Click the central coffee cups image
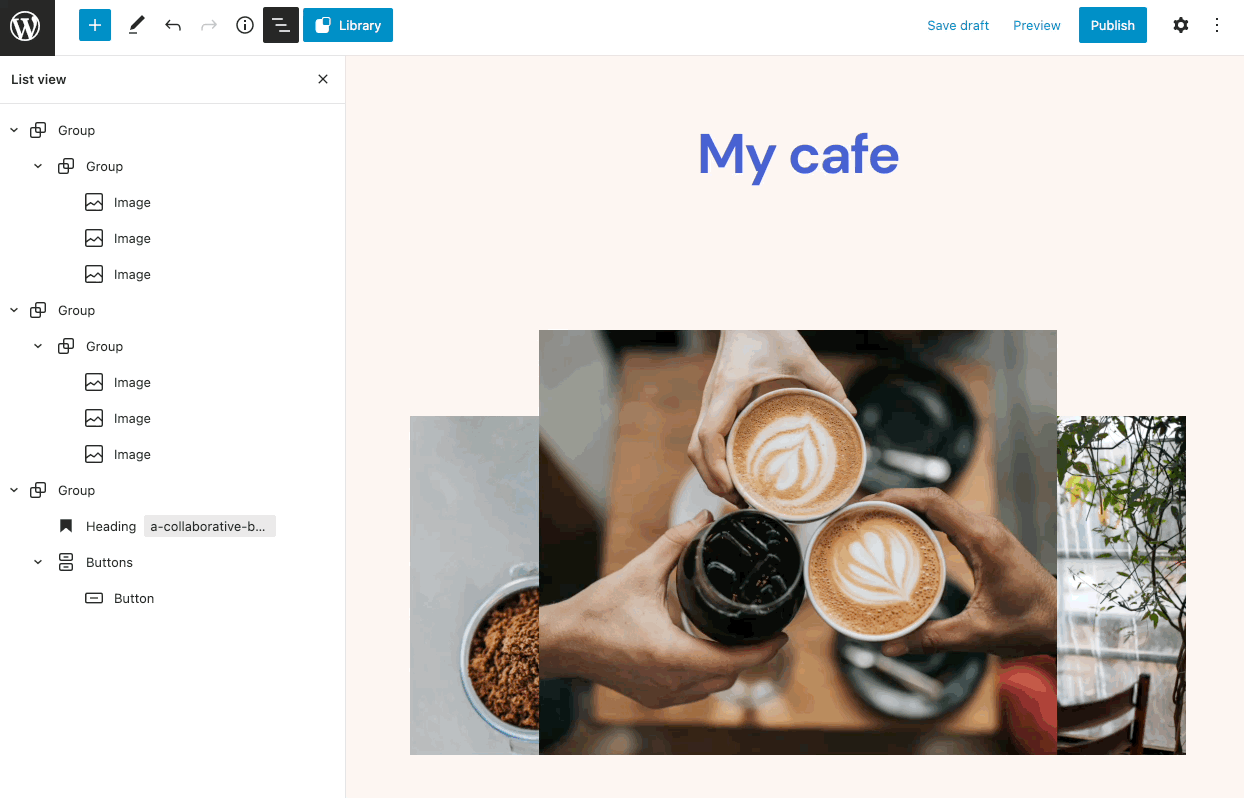This screenshot has height=798, width=1244. (798, 542)
